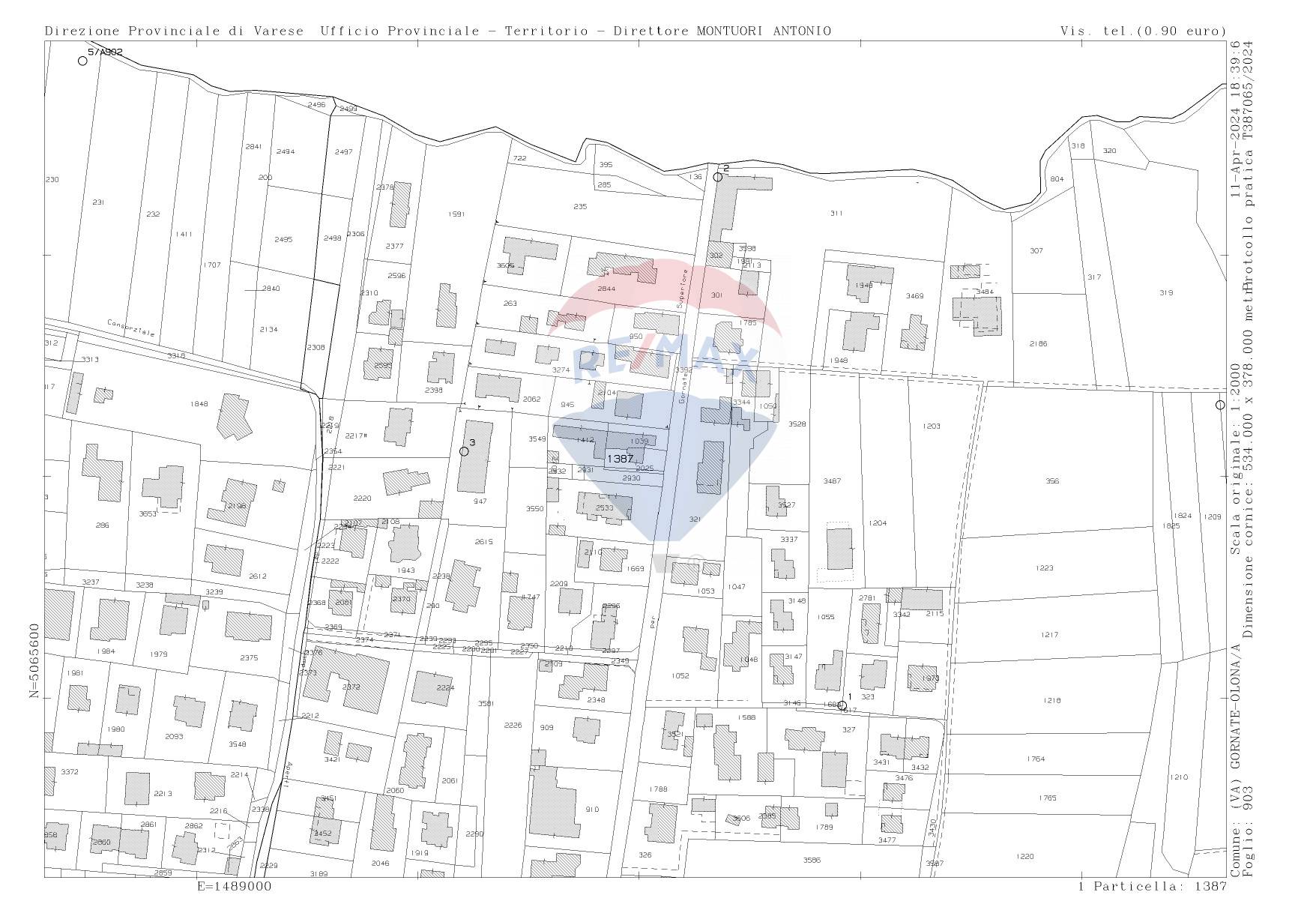Click the RE/MAX watermark logo text

click(663, 363)
